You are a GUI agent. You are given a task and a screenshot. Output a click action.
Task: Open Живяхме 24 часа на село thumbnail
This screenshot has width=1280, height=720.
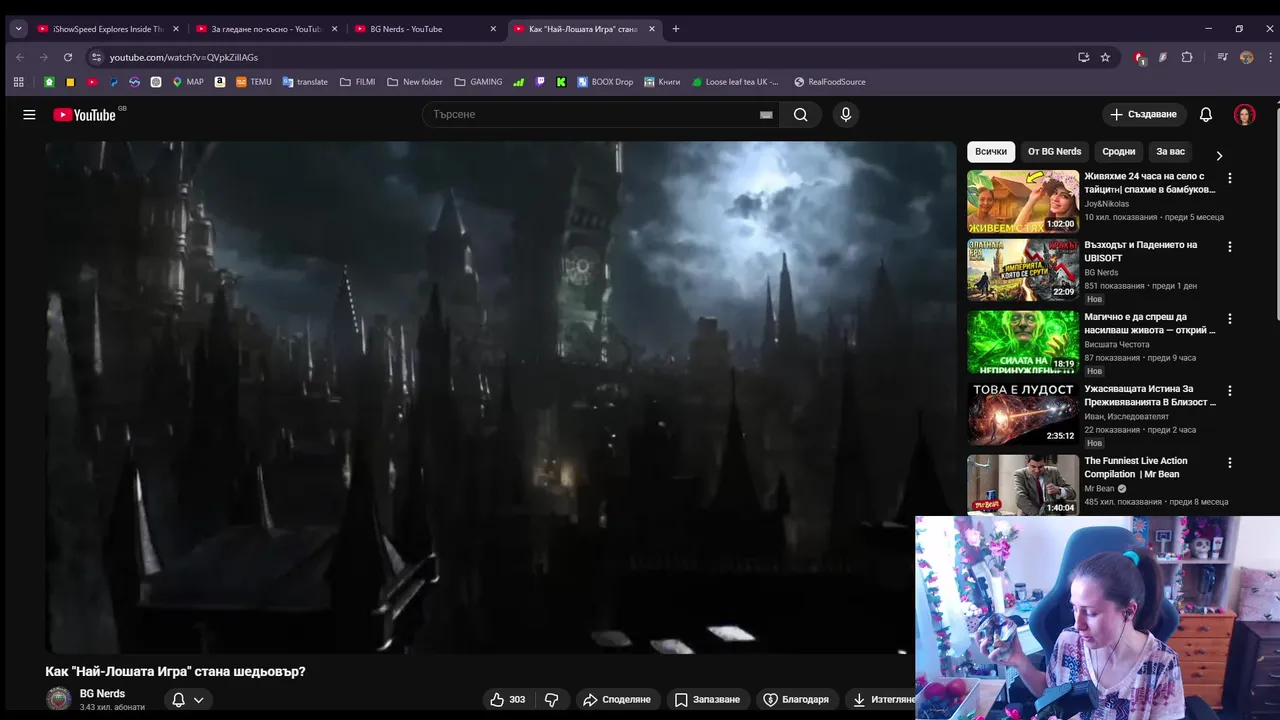1023,201
